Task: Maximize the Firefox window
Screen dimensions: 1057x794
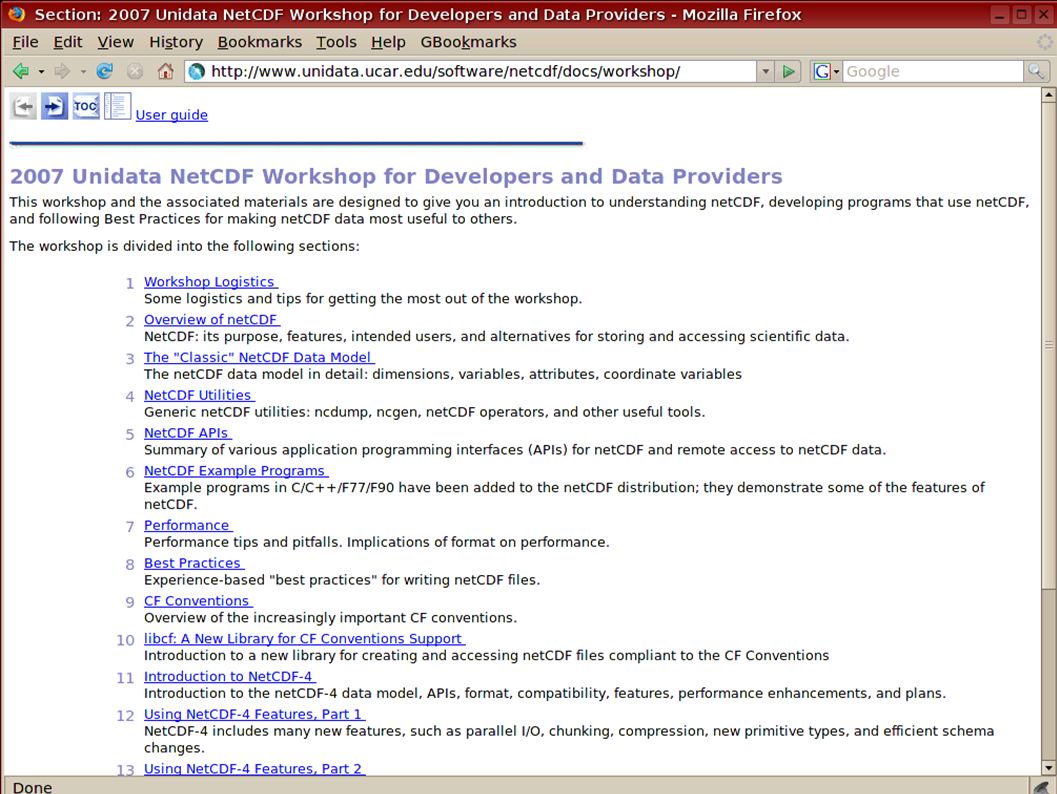Action: [1022, 14]
